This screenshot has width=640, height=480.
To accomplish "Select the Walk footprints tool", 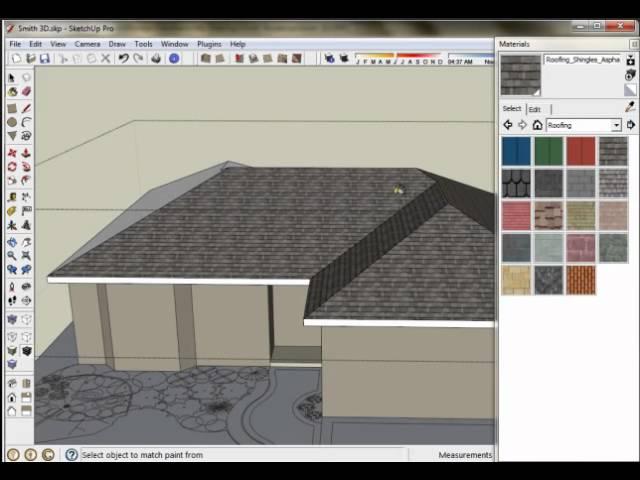I will click(x=12, y=301).
